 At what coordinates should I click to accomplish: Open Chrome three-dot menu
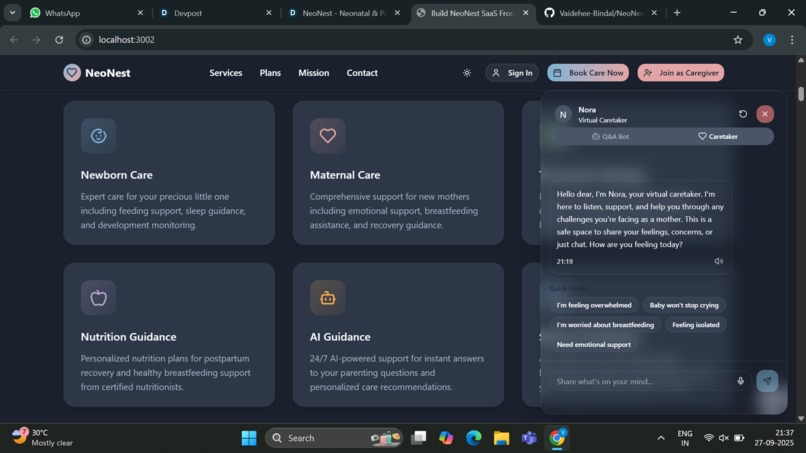coord(792,40)
